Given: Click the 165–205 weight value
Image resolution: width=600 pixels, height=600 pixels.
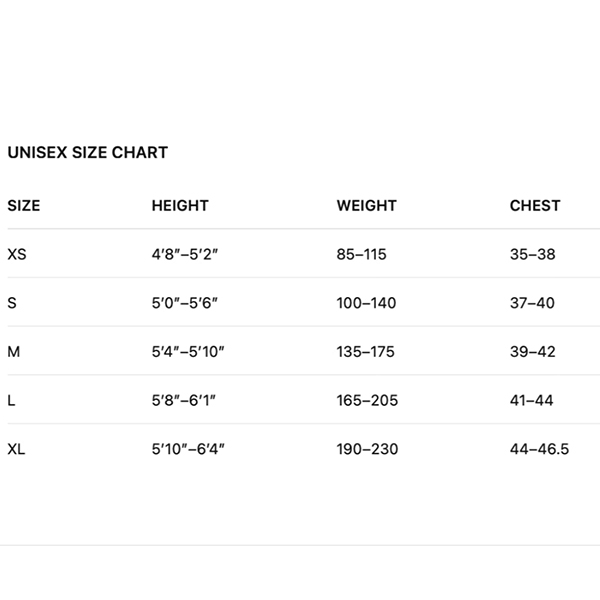Looking at the screenshot, I should tap(367, 401).
